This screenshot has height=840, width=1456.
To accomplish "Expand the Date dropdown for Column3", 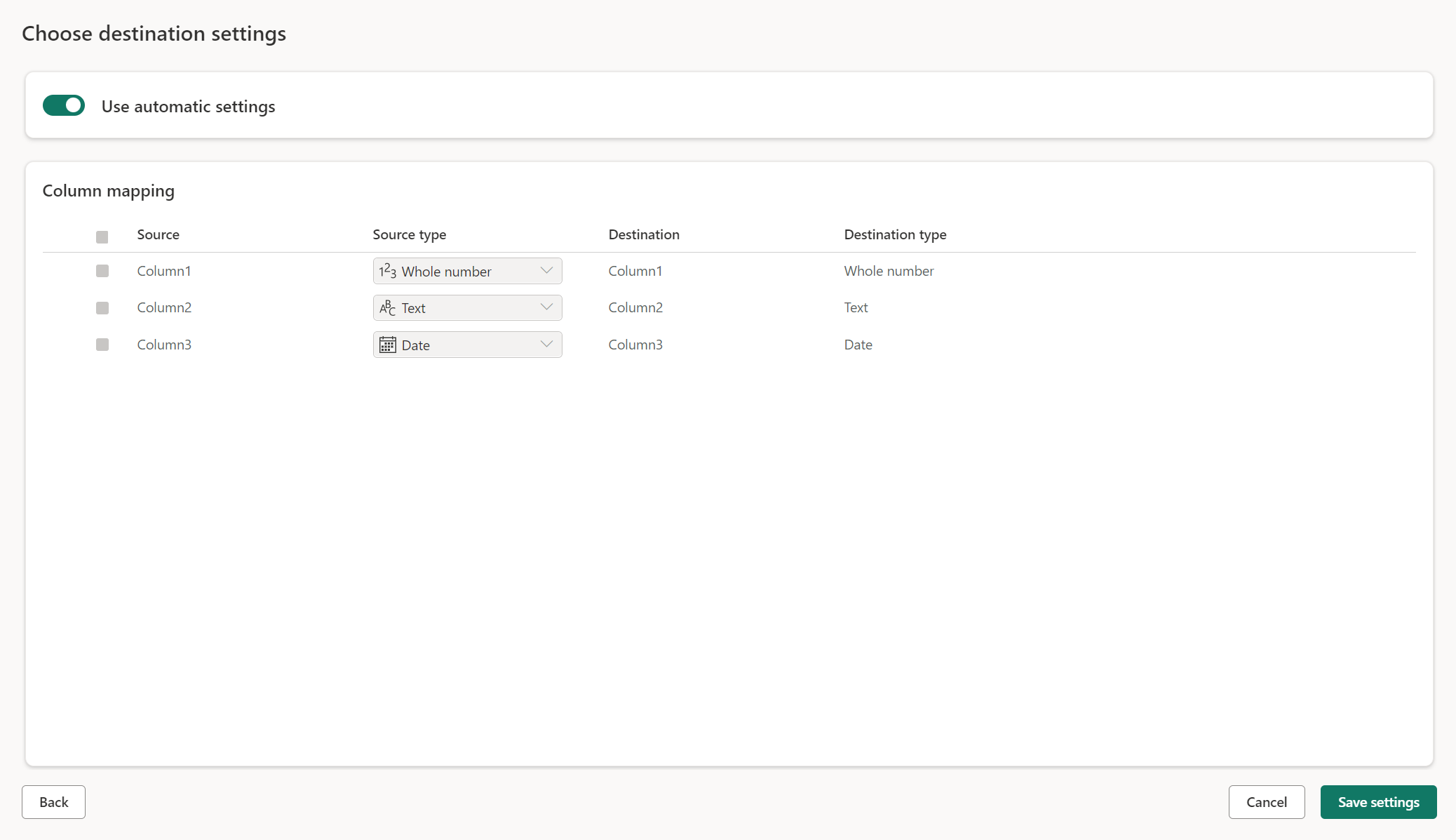I will point(547,344).
